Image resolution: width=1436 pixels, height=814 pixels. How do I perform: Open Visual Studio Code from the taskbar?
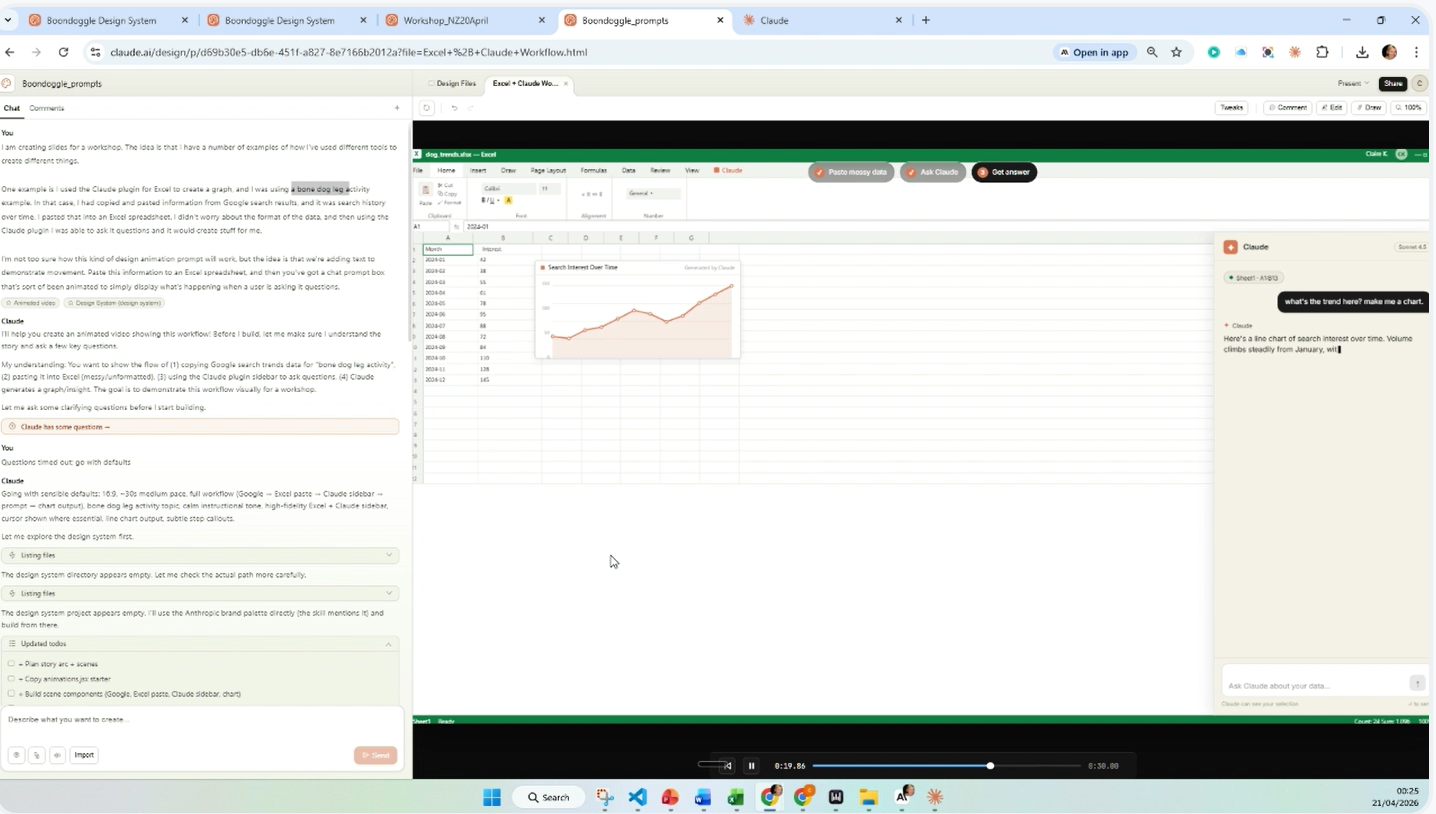pos(638,797)
